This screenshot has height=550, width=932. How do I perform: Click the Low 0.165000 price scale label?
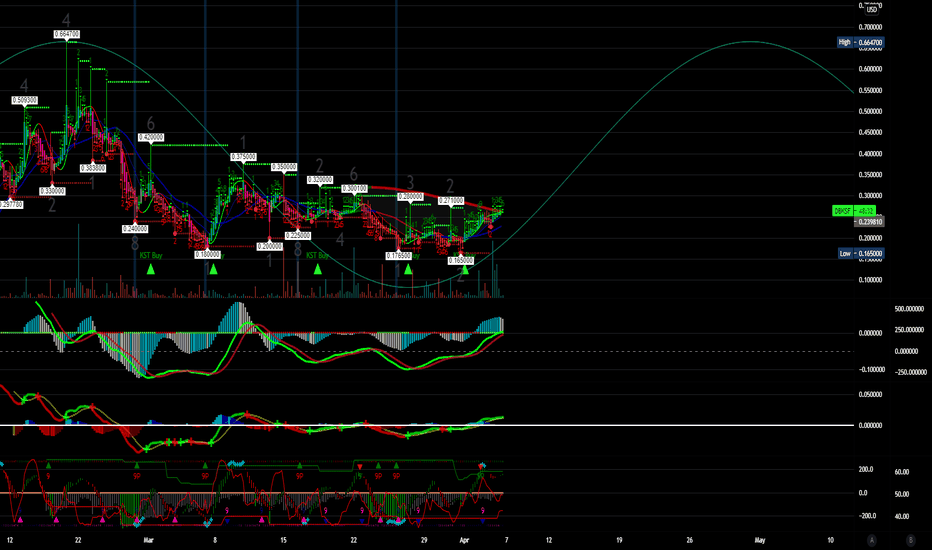(x=860, y=253)
